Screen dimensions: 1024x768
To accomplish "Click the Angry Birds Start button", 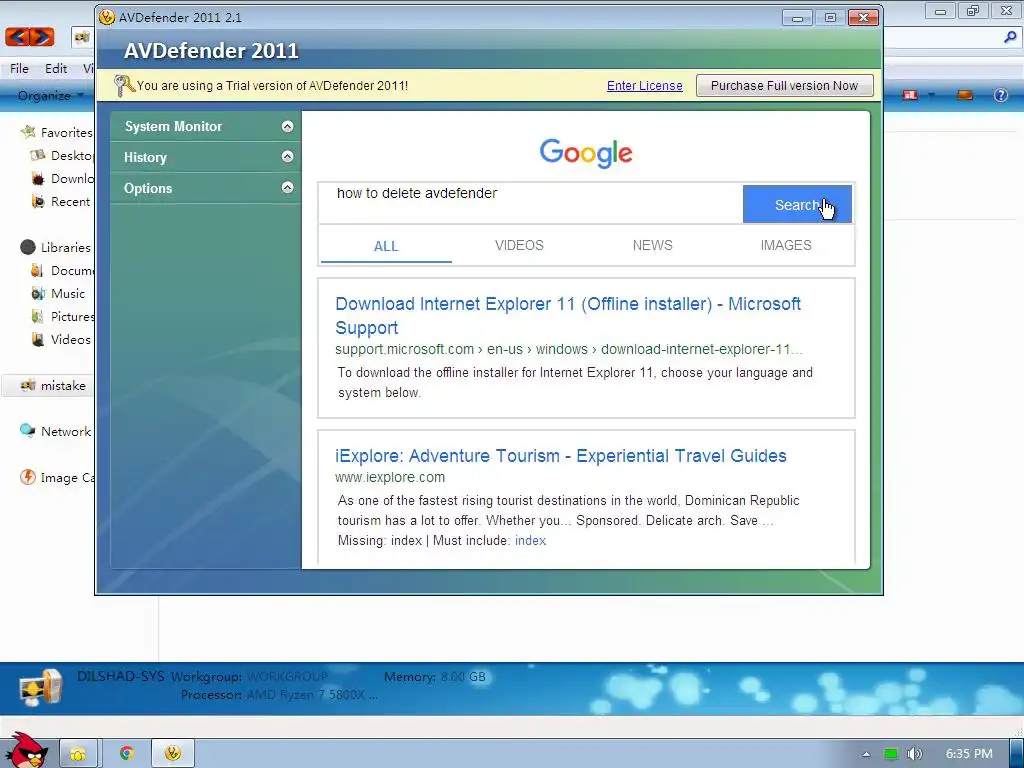I will pos(26,750).
